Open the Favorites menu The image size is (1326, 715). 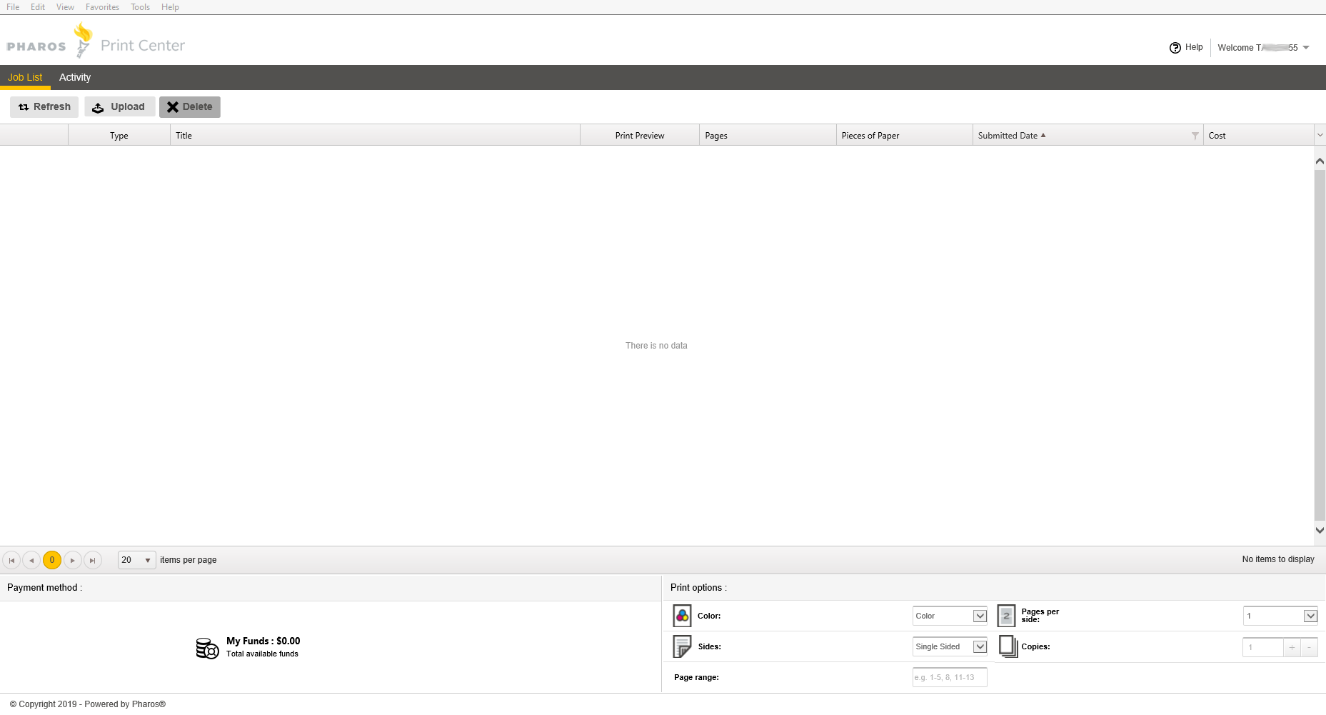[x=102, y=7]
